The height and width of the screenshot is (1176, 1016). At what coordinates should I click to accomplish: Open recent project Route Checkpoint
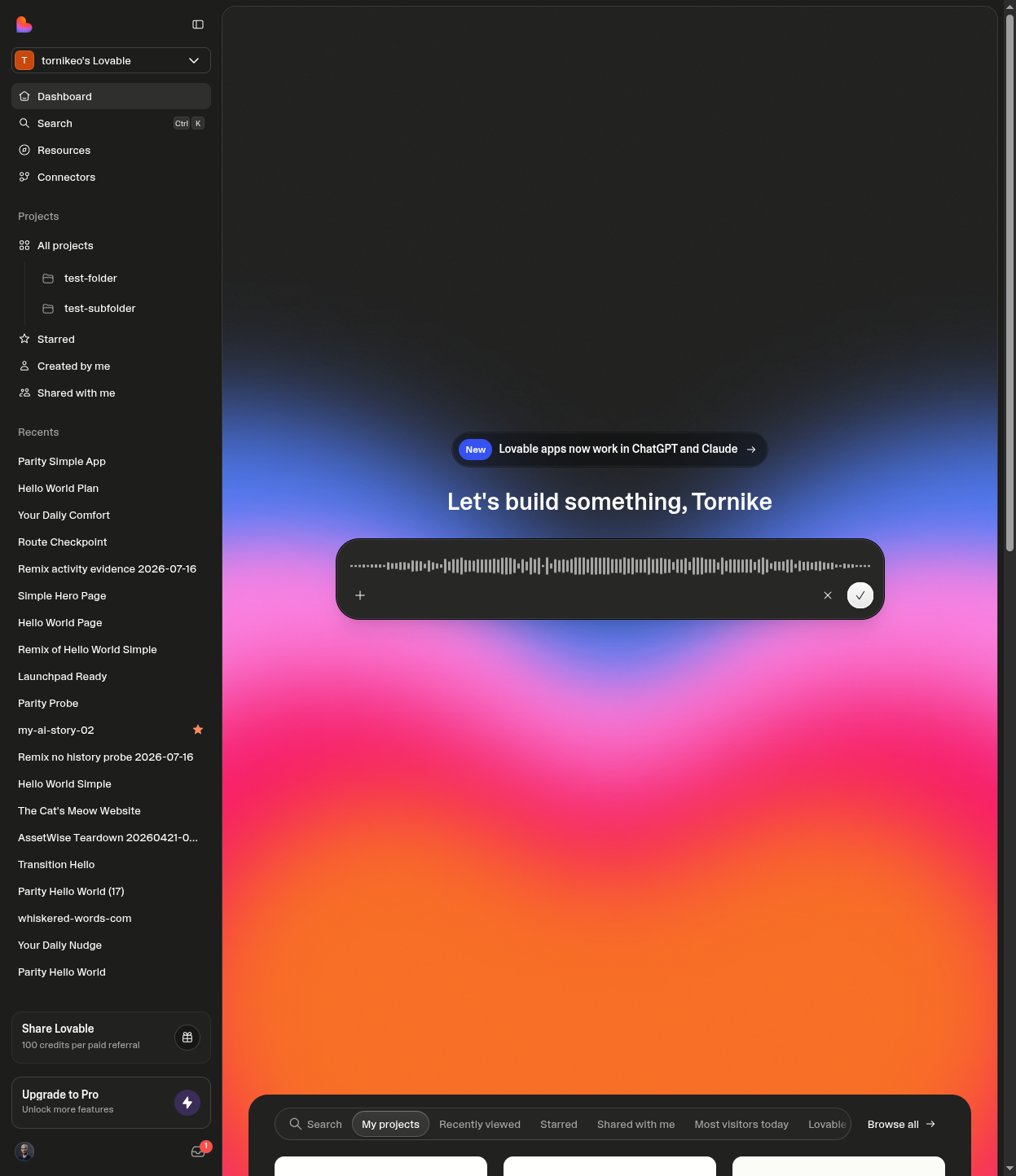click(111, 542)
